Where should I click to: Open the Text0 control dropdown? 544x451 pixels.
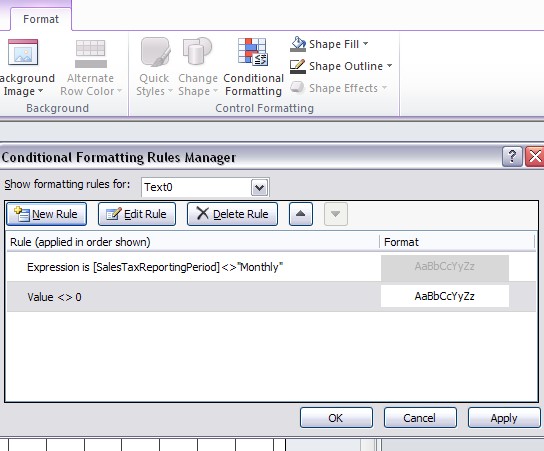click(x=259, y=188)
